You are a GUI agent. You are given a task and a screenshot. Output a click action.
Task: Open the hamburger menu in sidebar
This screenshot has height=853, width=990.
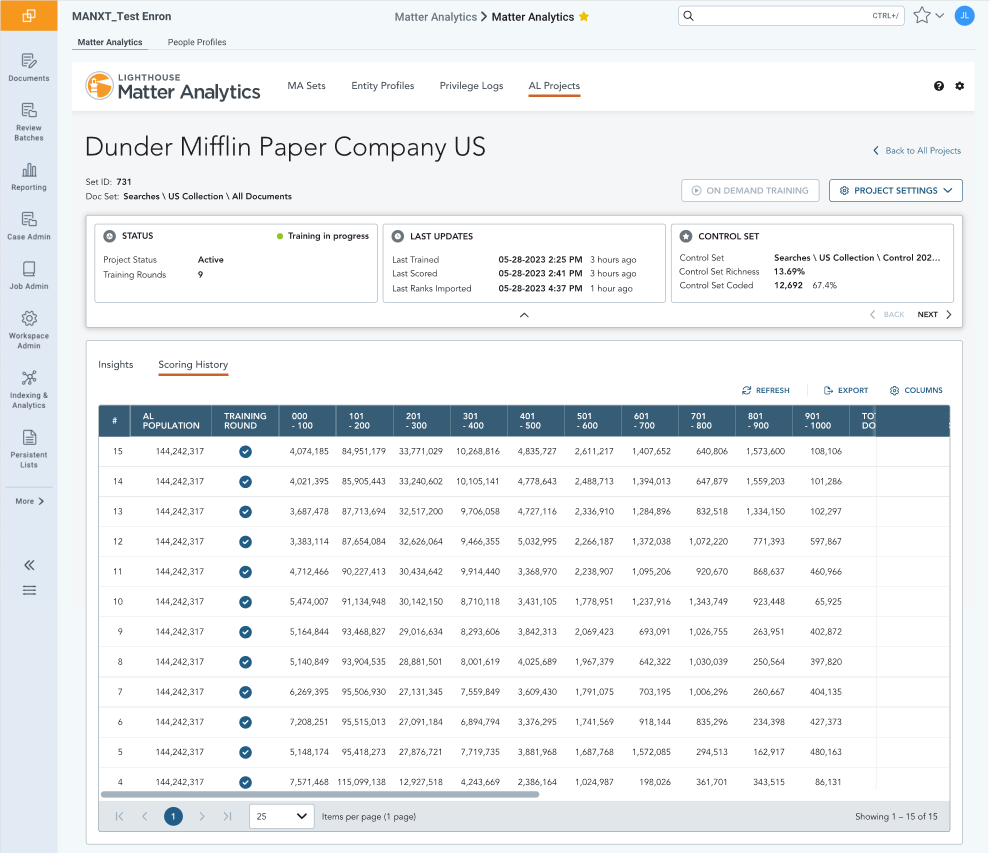tap(29, 590)
